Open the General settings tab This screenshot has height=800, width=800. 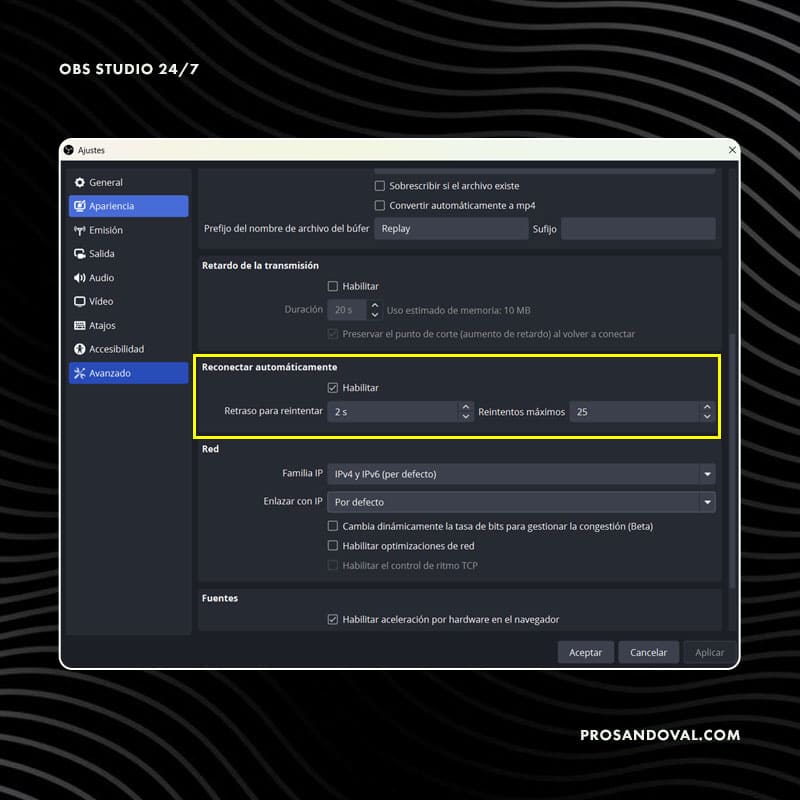point(129,182)
